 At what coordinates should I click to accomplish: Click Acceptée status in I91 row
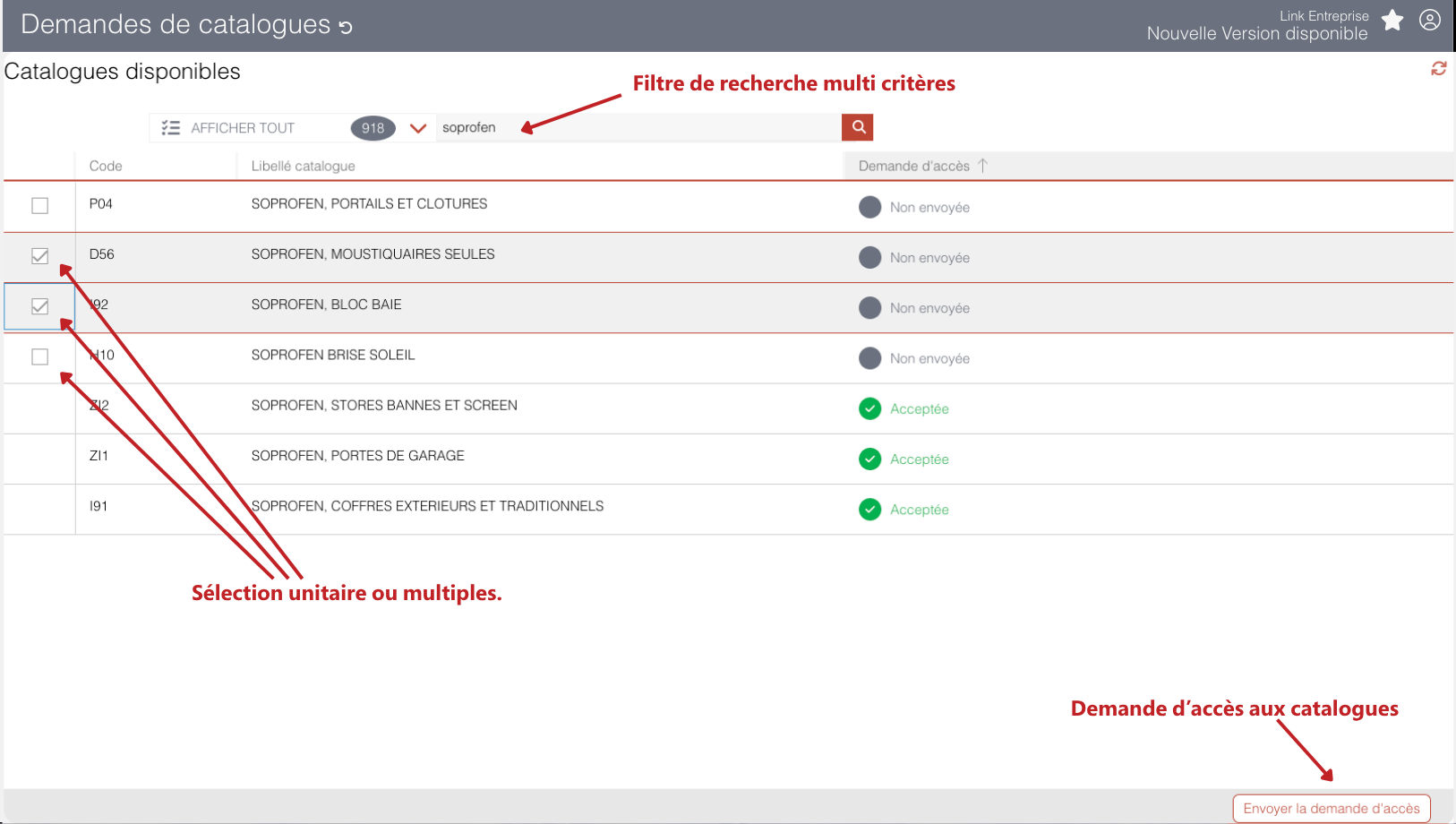(x=919, y=510)
